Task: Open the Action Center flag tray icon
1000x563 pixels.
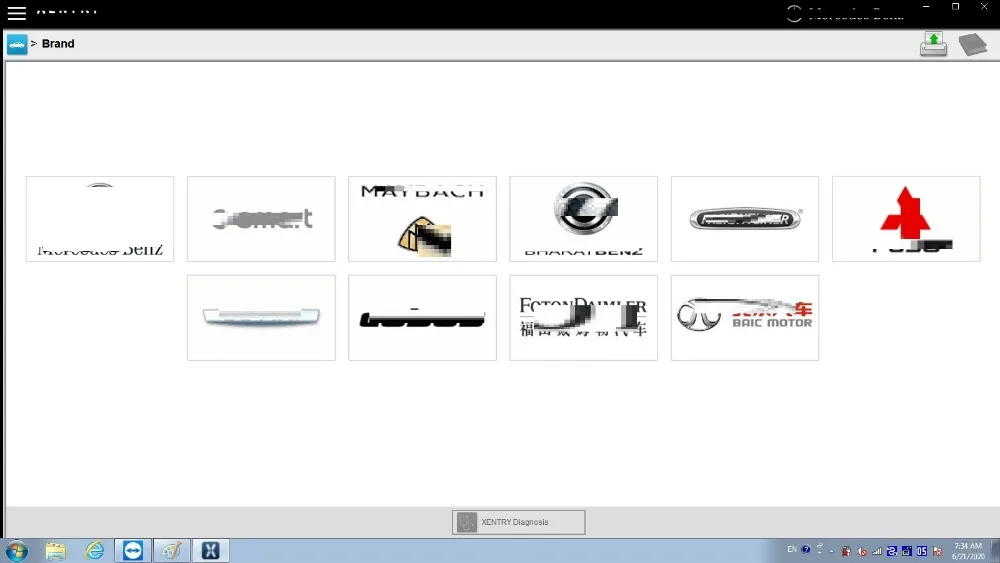Action: pos(937,551)
